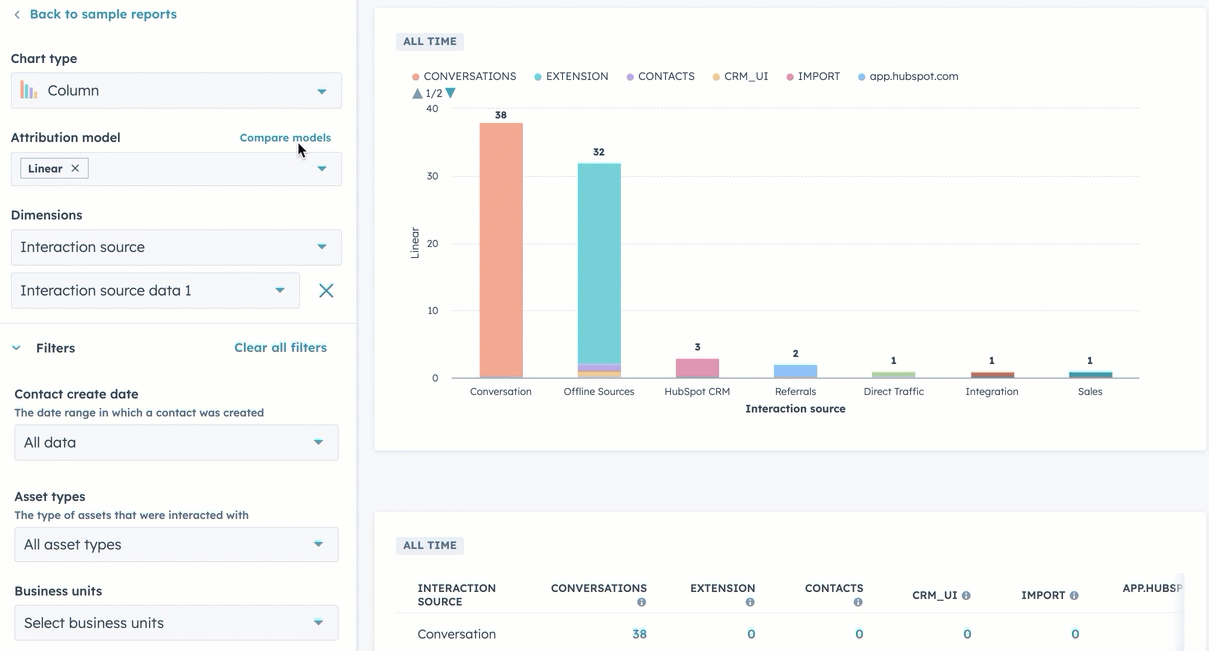This screenshot has width=1209, height=651.
Task: Collapse the Filters section
Action: coord(15,347)
